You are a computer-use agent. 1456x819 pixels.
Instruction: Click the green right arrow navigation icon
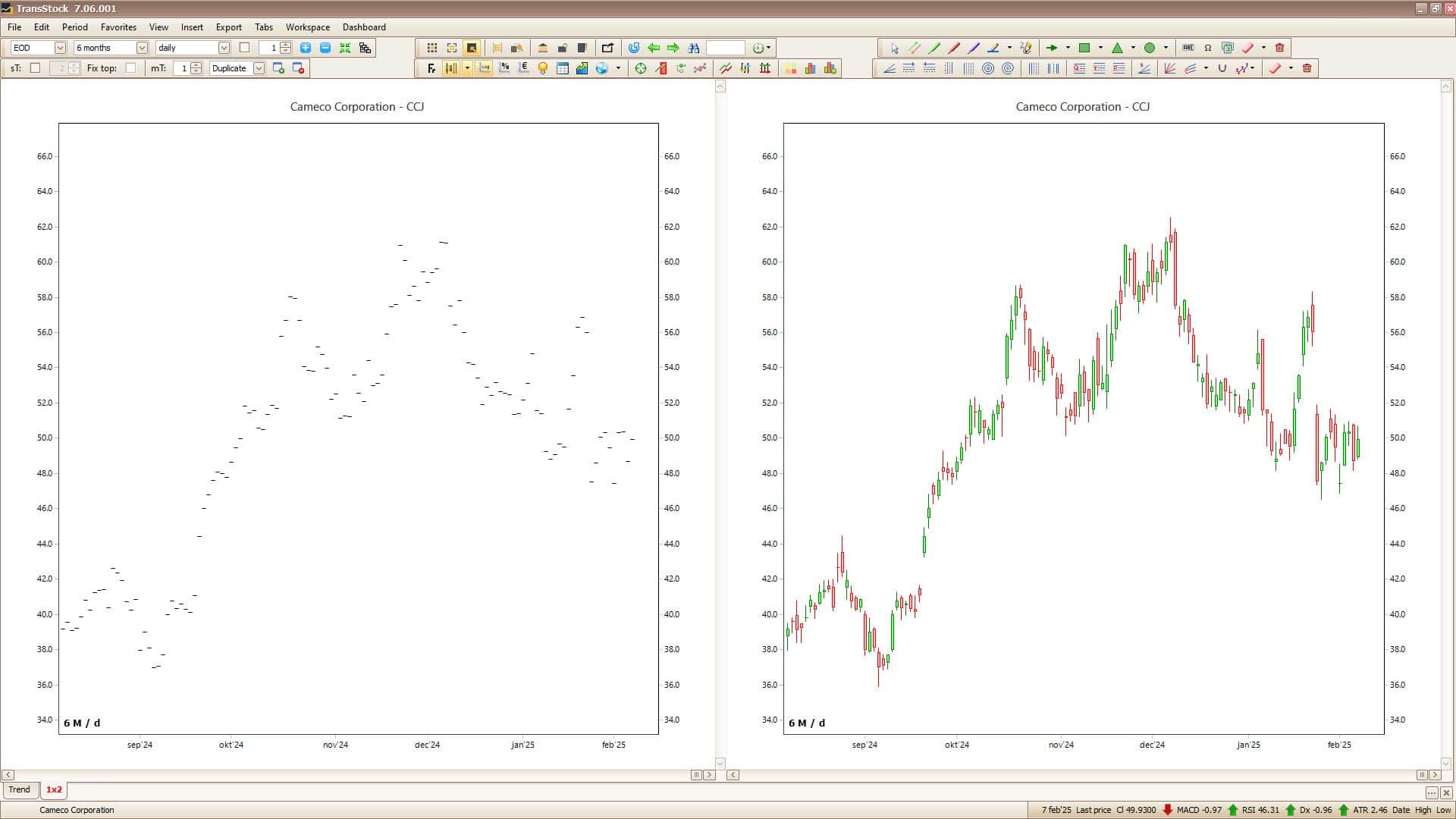click(673, 48)
